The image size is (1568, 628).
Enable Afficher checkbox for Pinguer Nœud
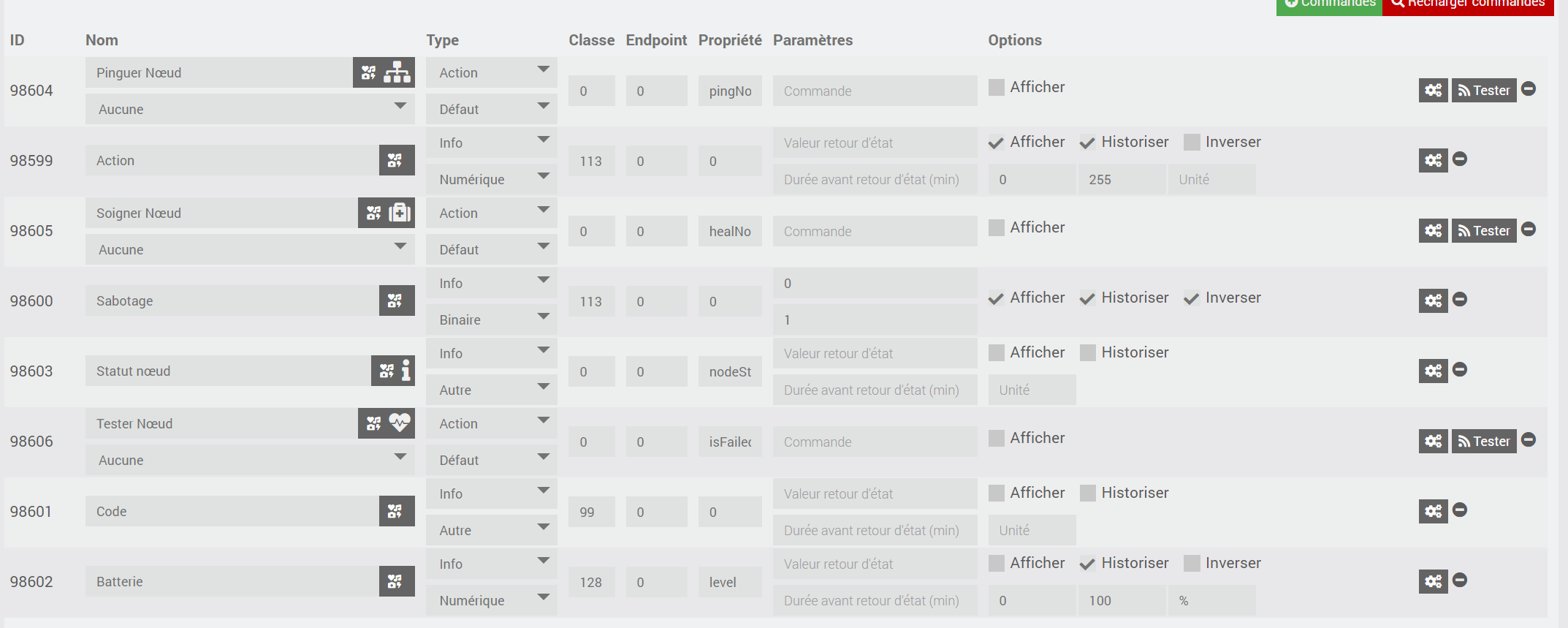pos(997,87)
